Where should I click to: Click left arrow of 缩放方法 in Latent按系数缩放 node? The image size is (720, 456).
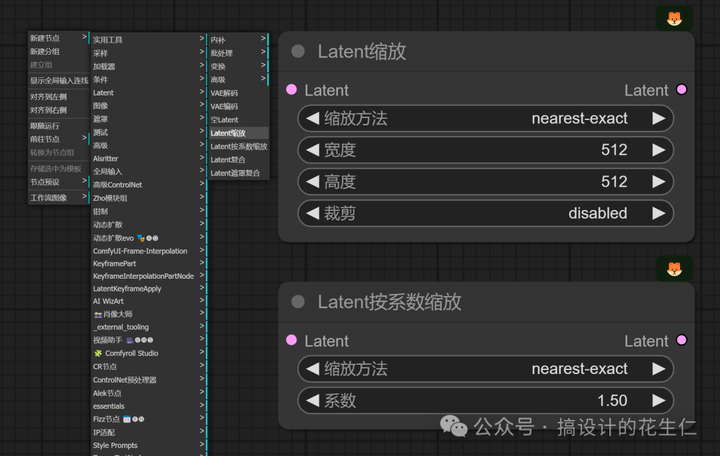pyautogui.click(x=313, y=369)
